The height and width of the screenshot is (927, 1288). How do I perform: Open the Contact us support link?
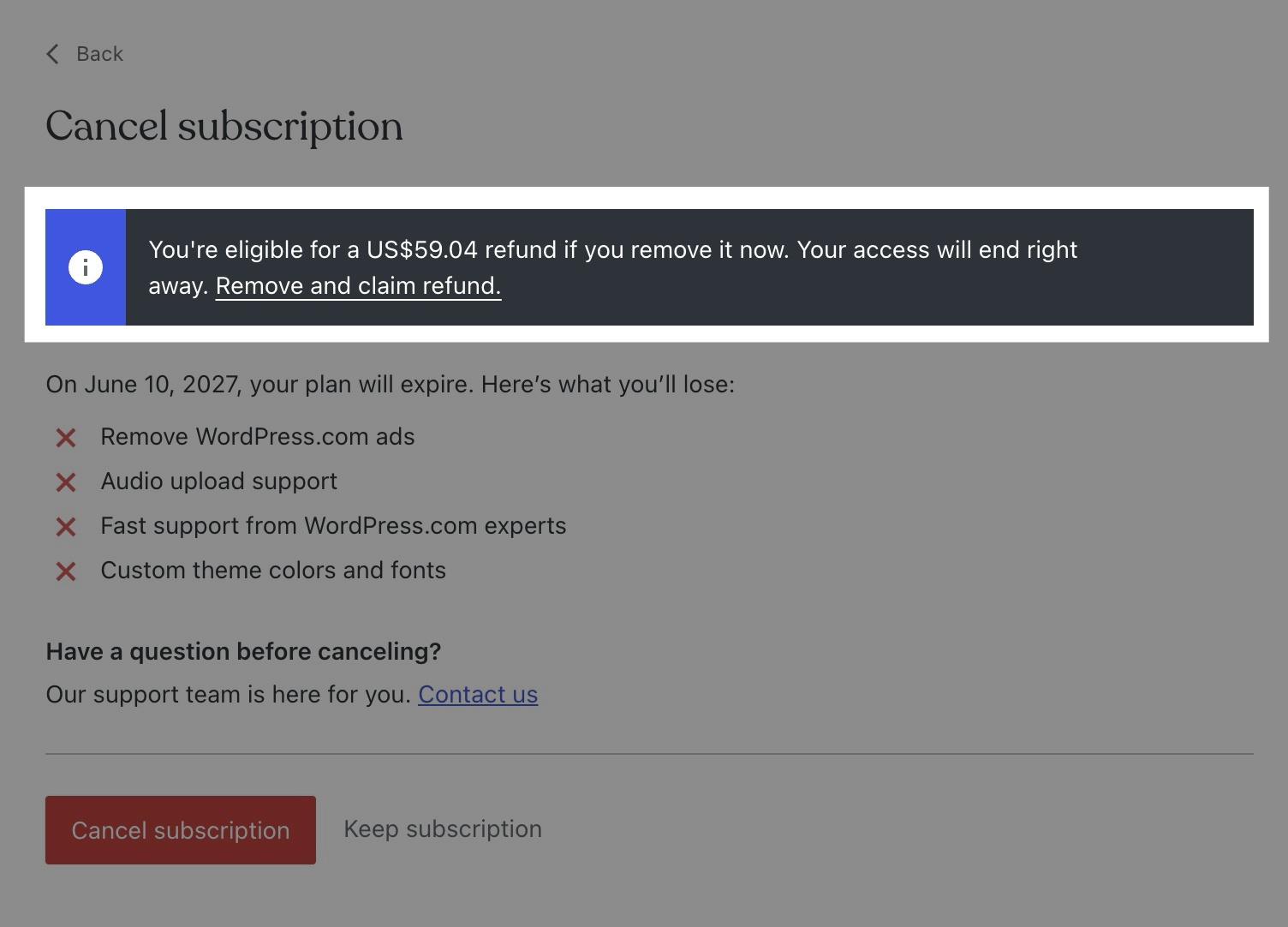(x=478, y=694)
